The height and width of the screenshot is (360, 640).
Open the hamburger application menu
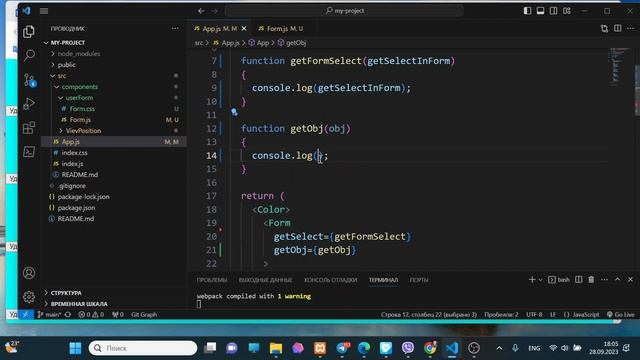(44, 11)
